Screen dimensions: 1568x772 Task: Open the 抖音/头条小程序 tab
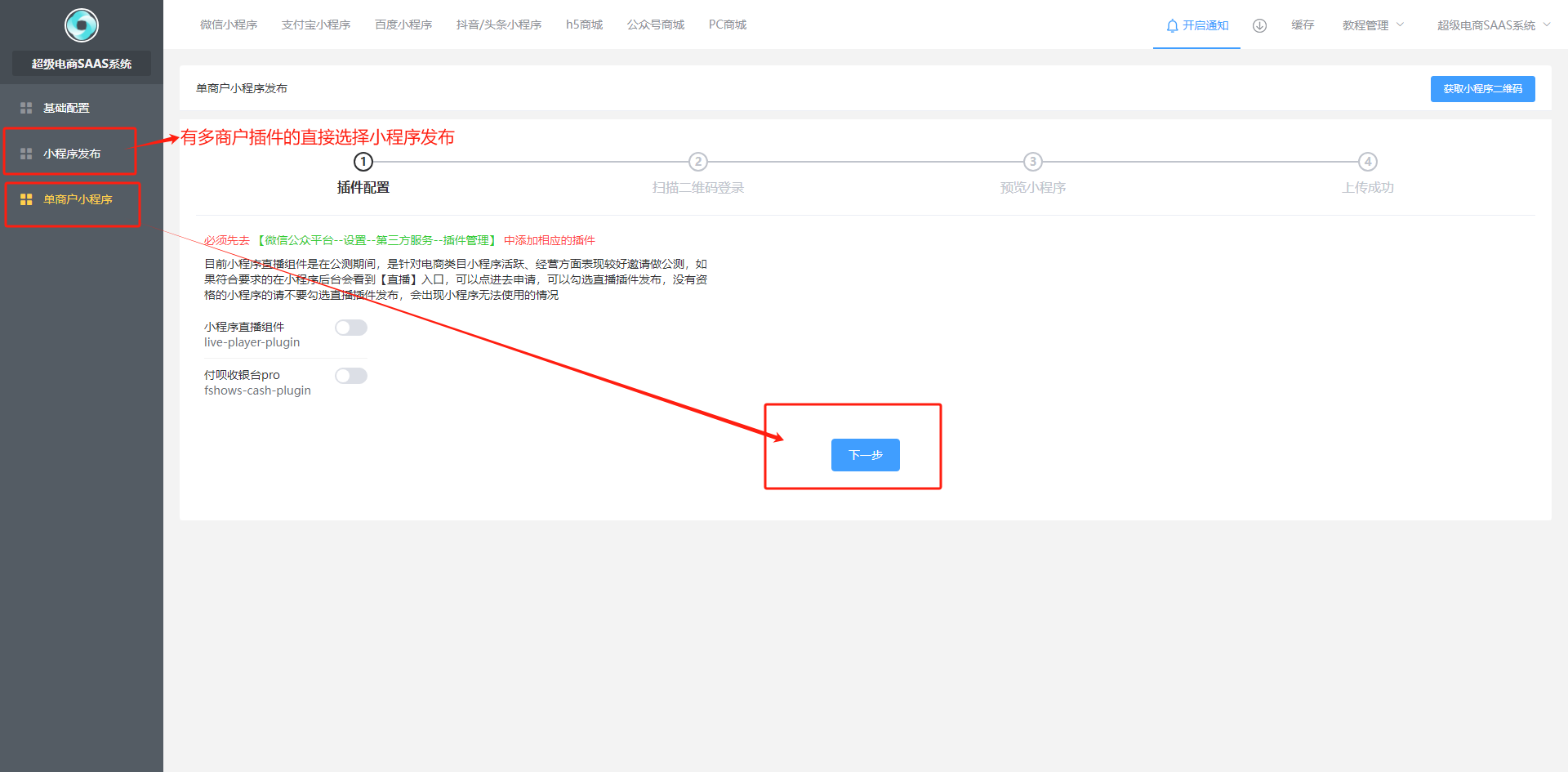point(499,25)
